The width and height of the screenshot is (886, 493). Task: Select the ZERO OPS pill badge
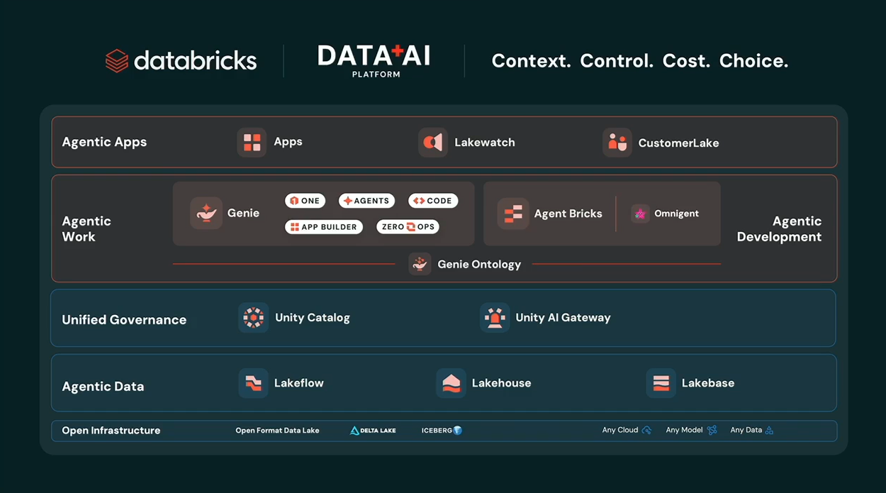coord(408,227)
